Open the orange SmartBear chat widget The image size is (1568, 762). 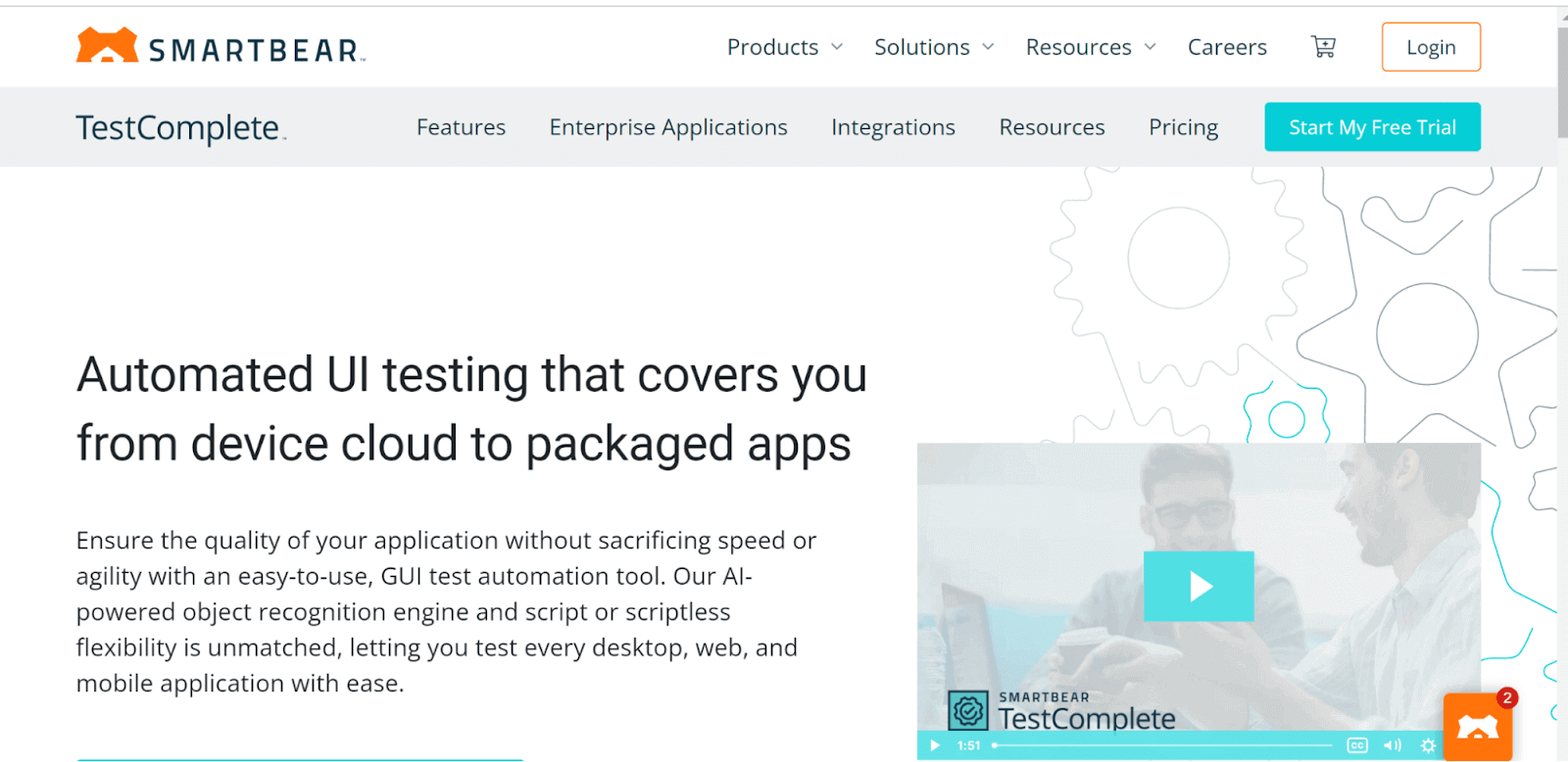coord(1478,727)
